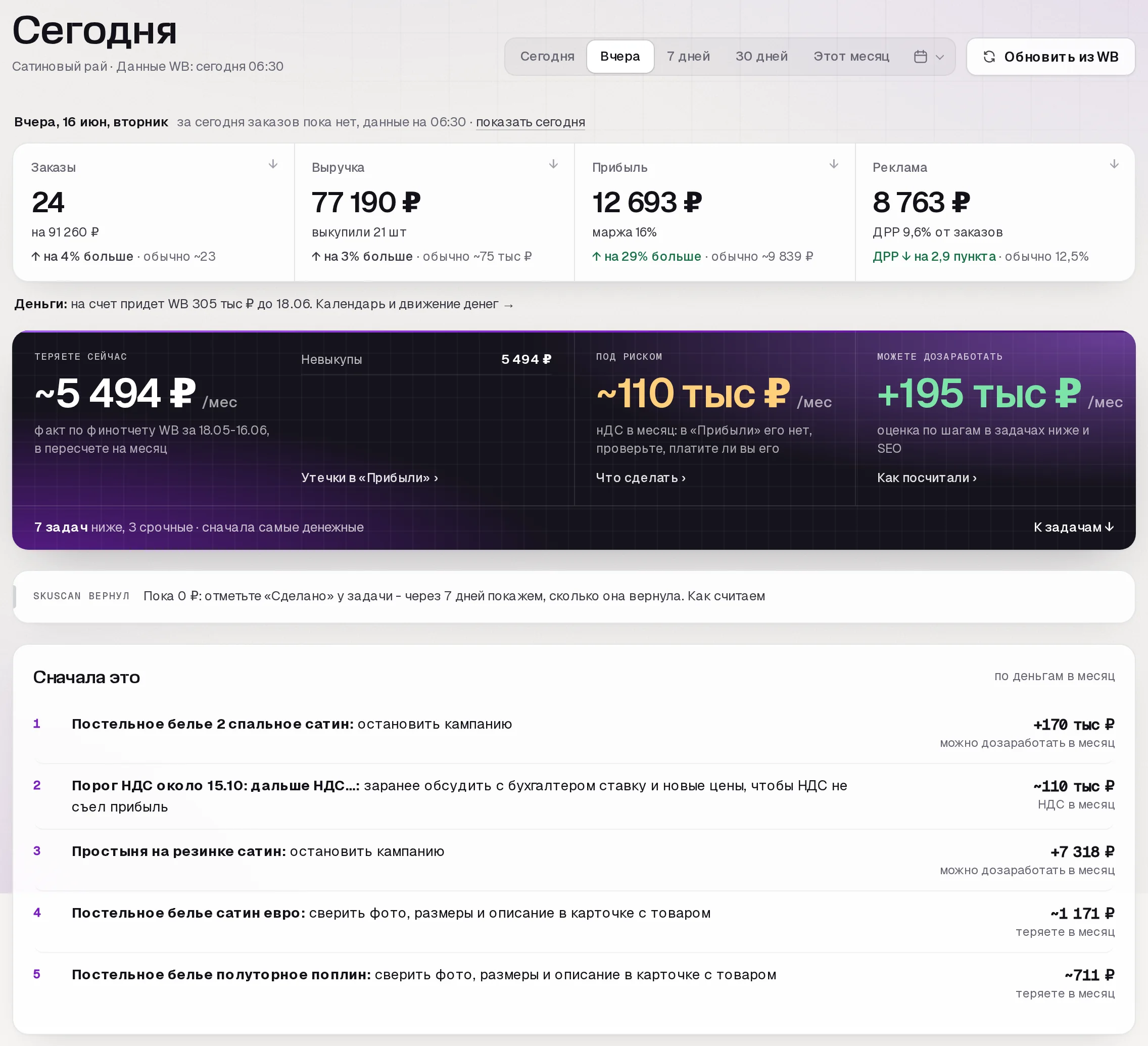Click the Невыкупы row in dark panel
The image size is (1148, 1046).
point(426,359)
